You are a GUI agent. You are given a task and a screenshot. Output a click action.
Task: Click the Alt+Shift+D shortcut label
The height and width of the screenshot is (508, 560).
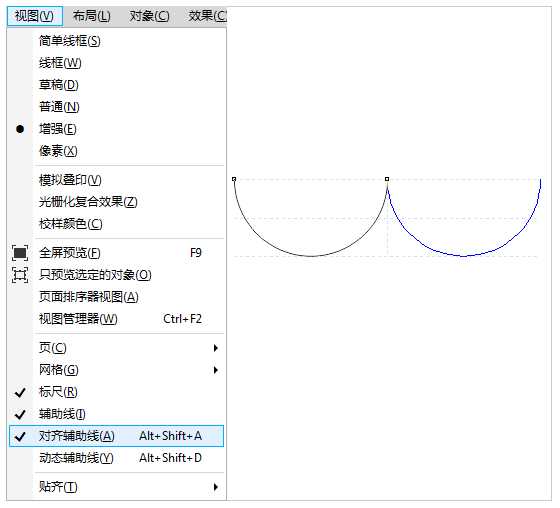[x=171, y=458]
